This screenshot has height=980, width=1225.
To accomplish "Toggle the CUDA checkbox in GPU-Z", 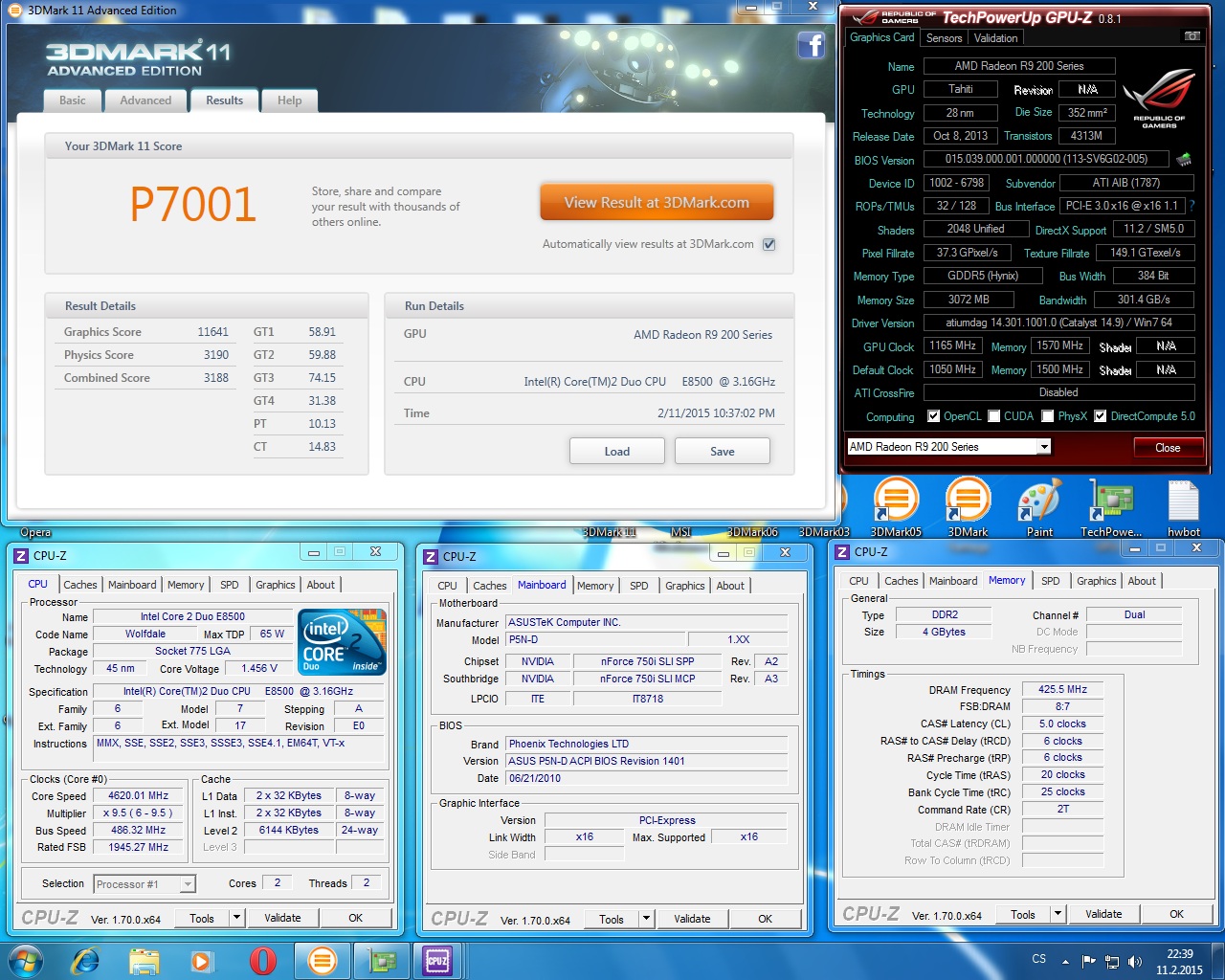I will (x=994, y=416).
